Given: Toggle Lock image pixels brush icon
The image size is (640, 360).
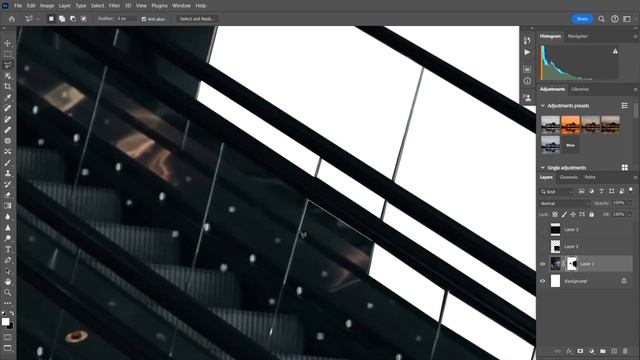Looking at the screenshot, I should click(x=564, y=214).
